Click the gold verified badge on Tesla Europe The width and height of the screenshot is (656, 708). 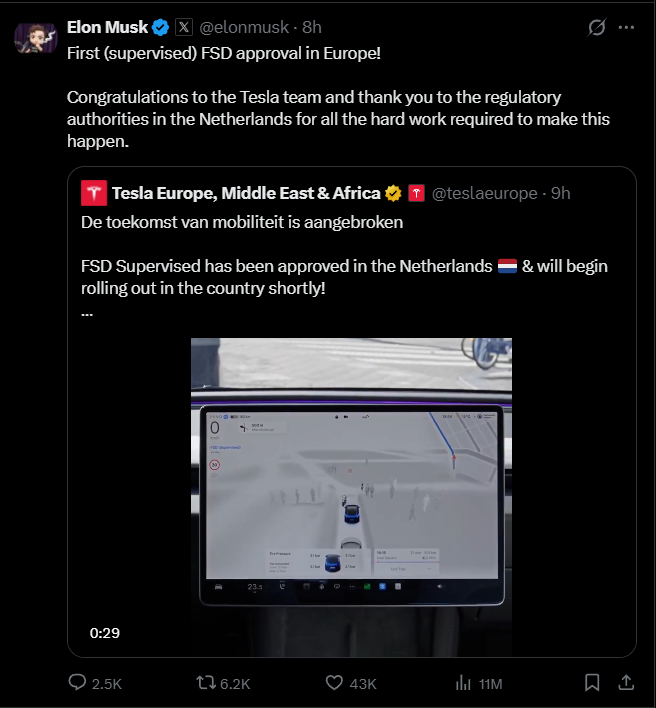(x=395, y=193)
